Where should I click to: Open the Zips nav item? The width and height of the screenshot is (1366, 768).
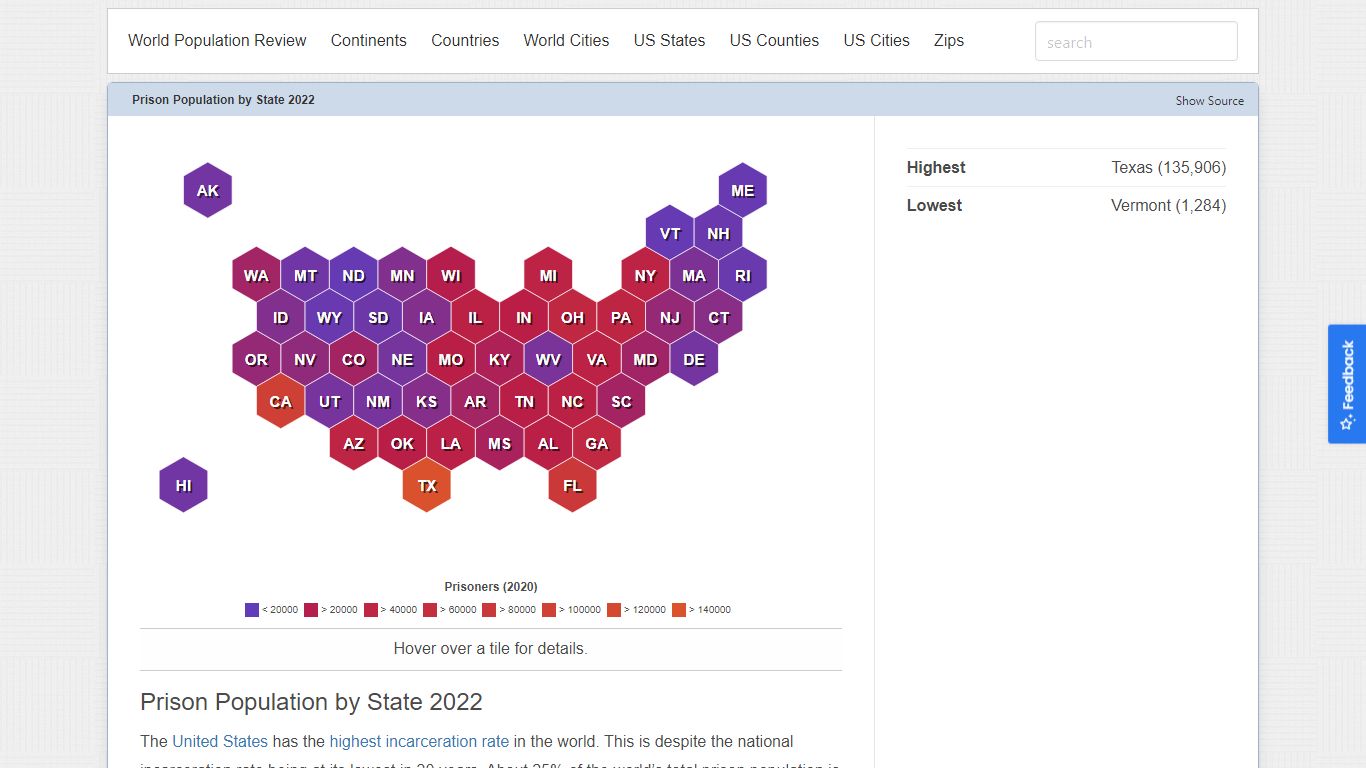[x=949, y=41]
